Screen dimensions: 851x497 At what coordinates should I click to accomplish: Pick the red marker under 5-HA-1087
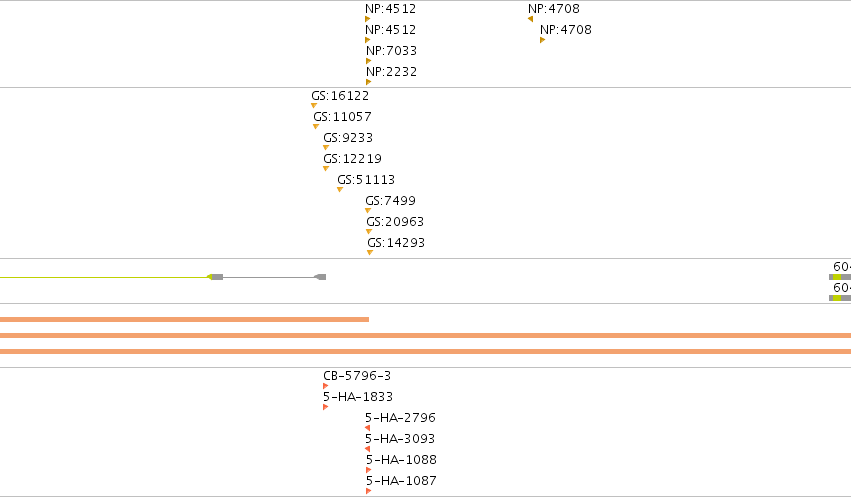click(x=369, y=491)
